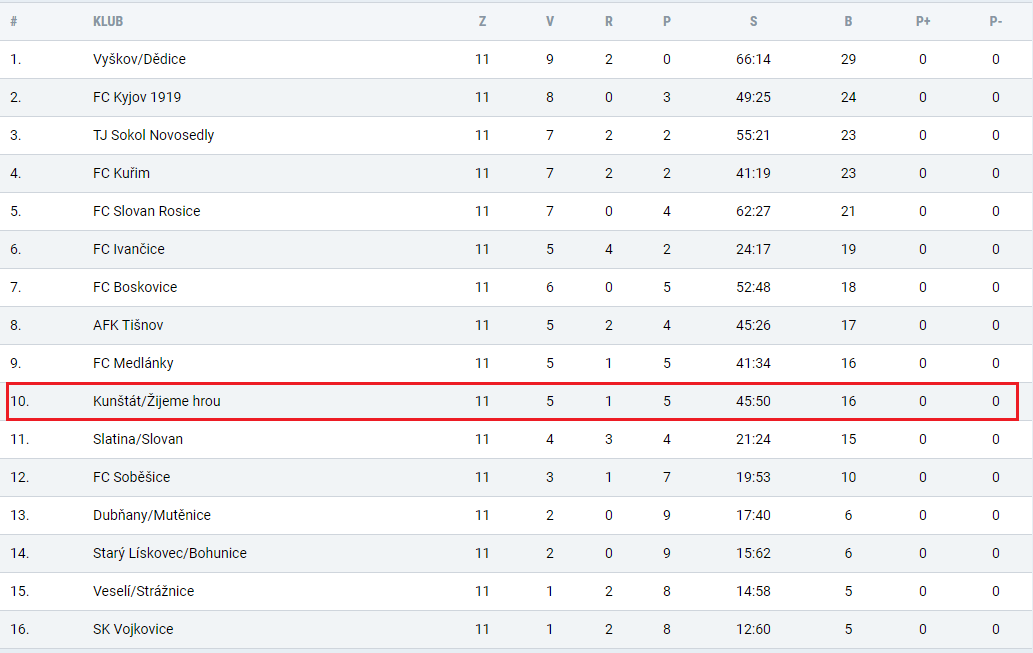
Task: Sort table by the B points header
Action: [x=848, y=21]
